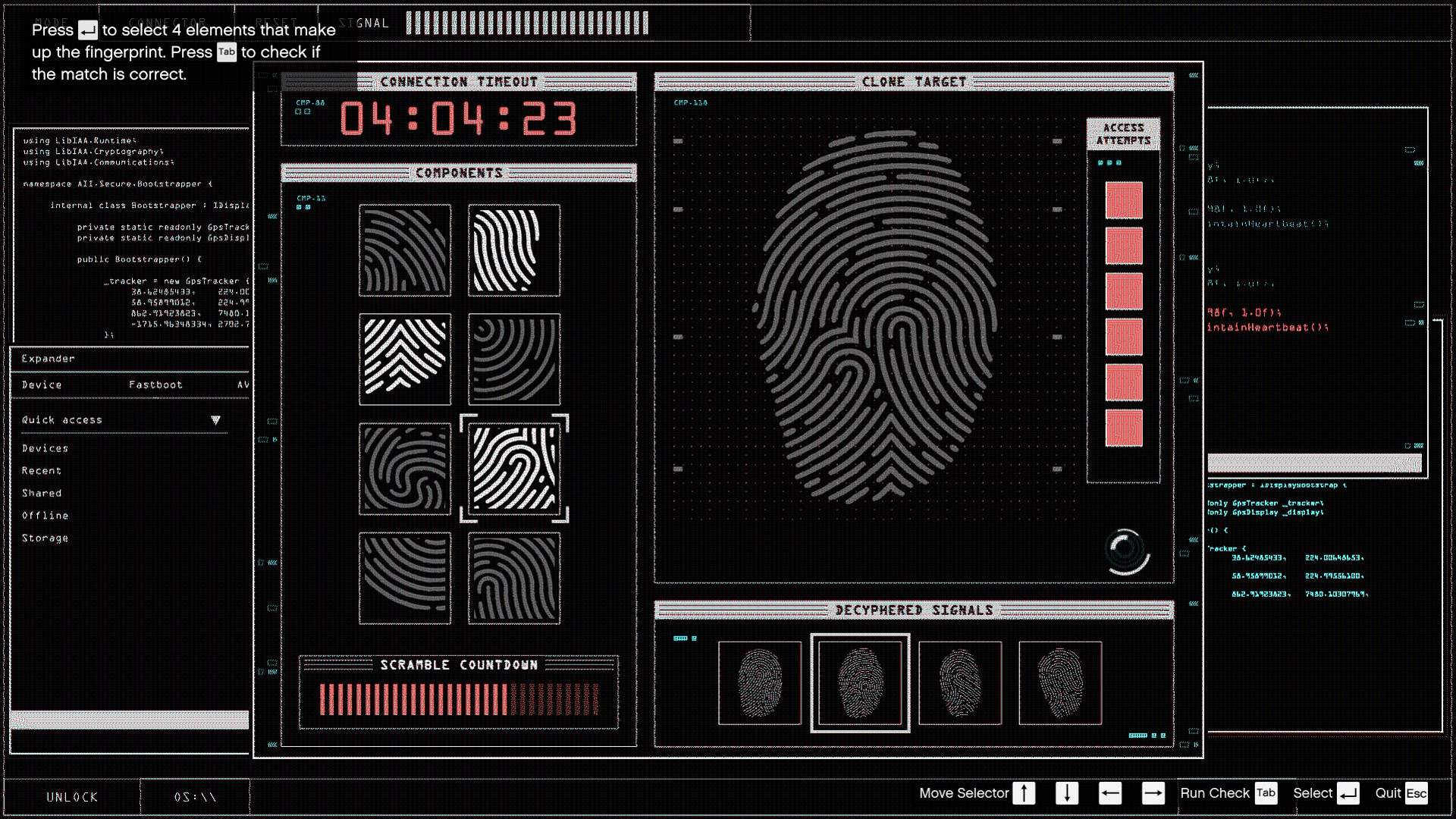Click the UNLOCK button in bottom bar
Viewport: 1456px width, 819px height.
point(72,797)
